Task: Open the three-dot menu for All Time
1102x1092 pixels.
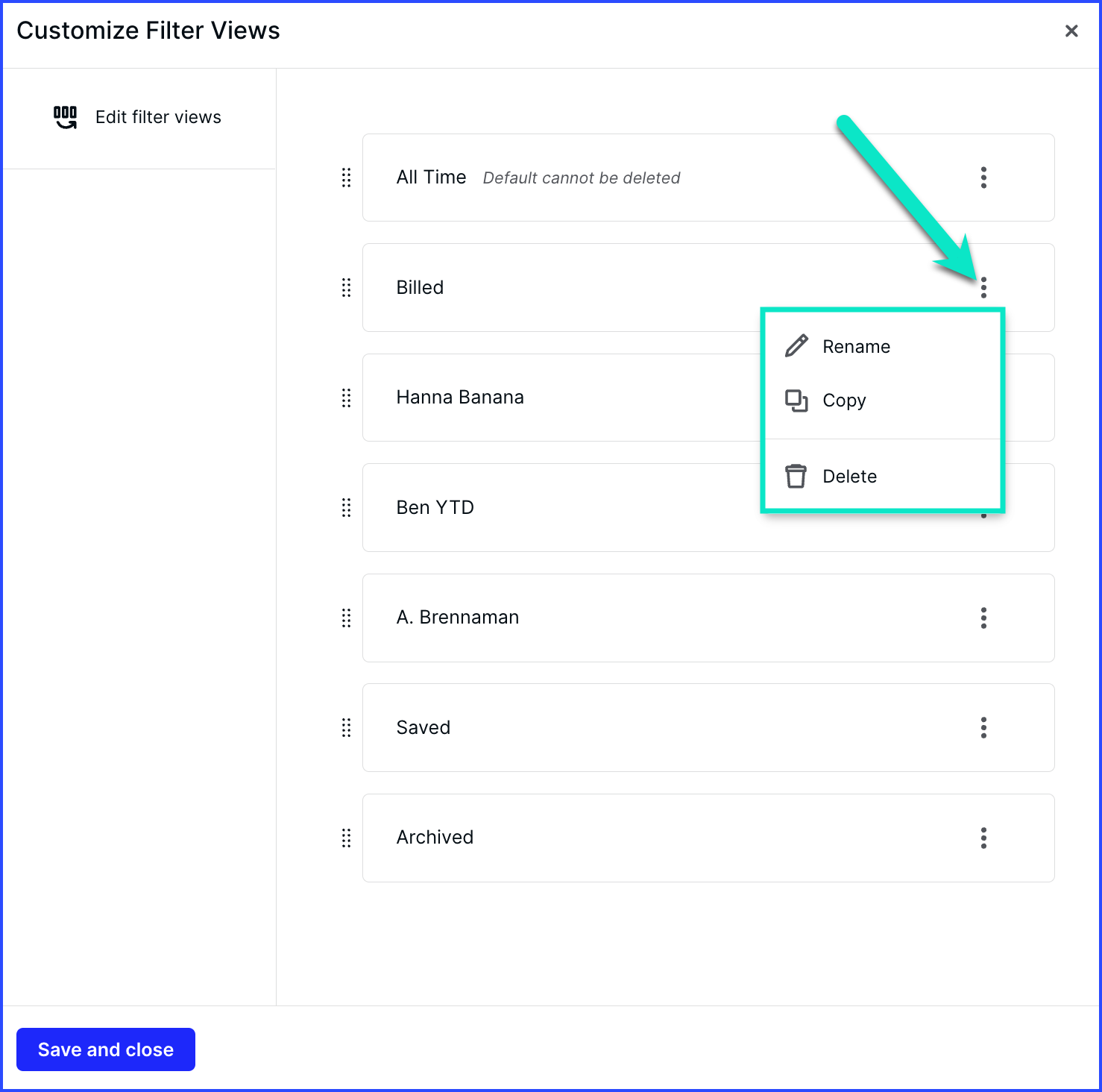Action: [983, 178]
